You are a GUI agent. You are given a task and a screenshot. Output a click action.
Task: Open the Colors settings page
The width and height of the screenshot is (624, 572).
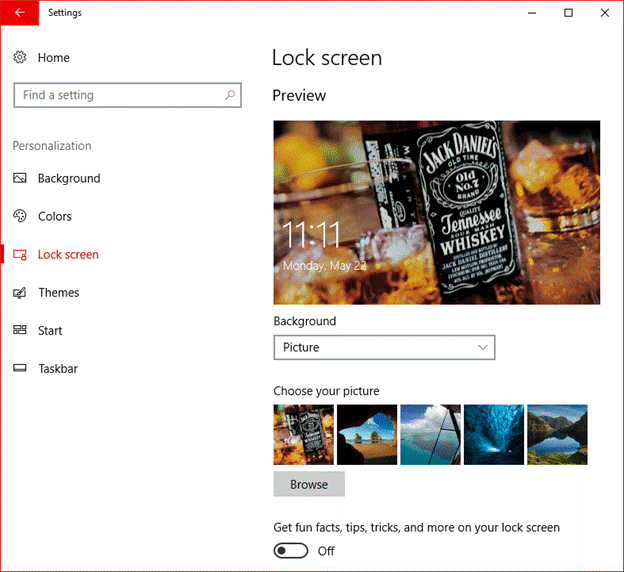click(x=55, y=216)
